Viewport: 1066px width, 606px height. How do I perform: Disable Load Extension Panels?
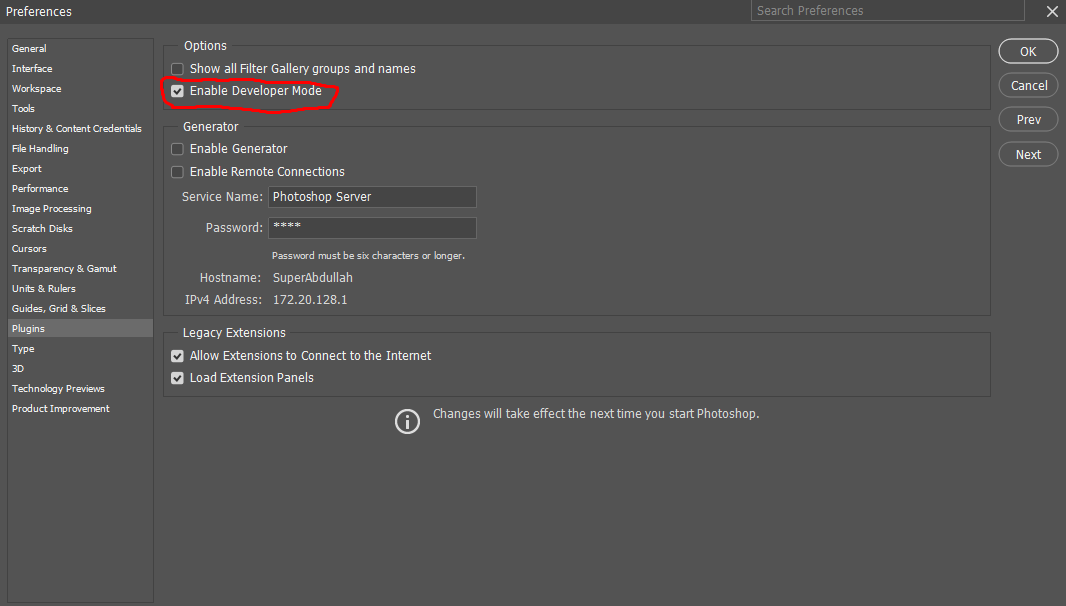tap(177, 378)
